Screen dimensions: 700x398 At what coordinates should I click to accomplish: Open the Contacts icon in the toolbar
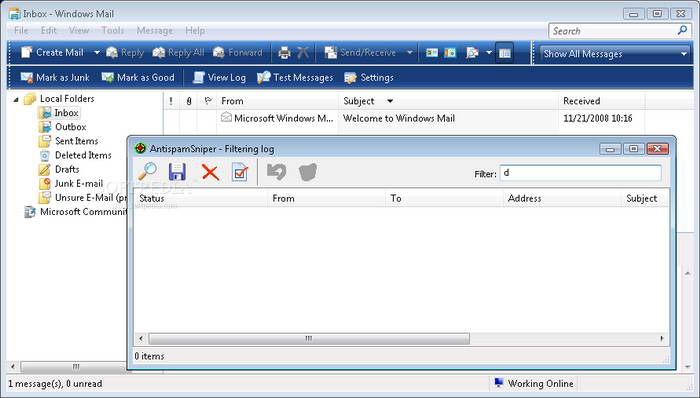(x=432, y=53)
